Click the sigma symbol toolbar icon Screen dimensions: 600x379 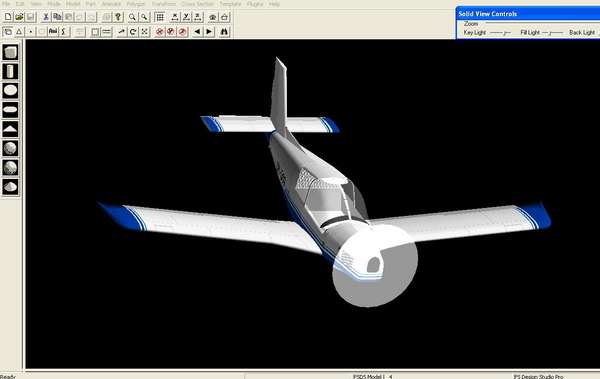pos(64,32)
